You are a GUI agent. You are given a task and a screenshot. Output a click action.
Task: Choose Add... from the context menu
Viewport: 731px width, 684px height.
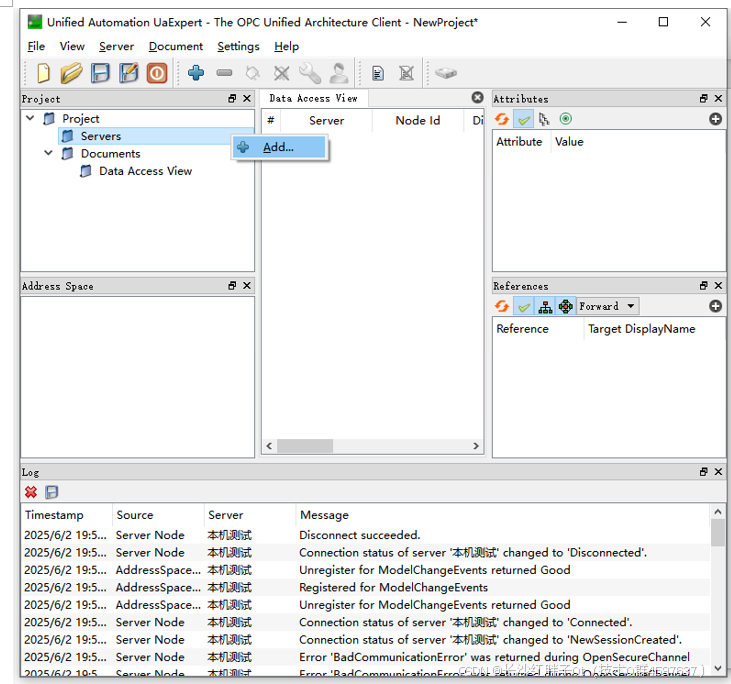(280, 147)
